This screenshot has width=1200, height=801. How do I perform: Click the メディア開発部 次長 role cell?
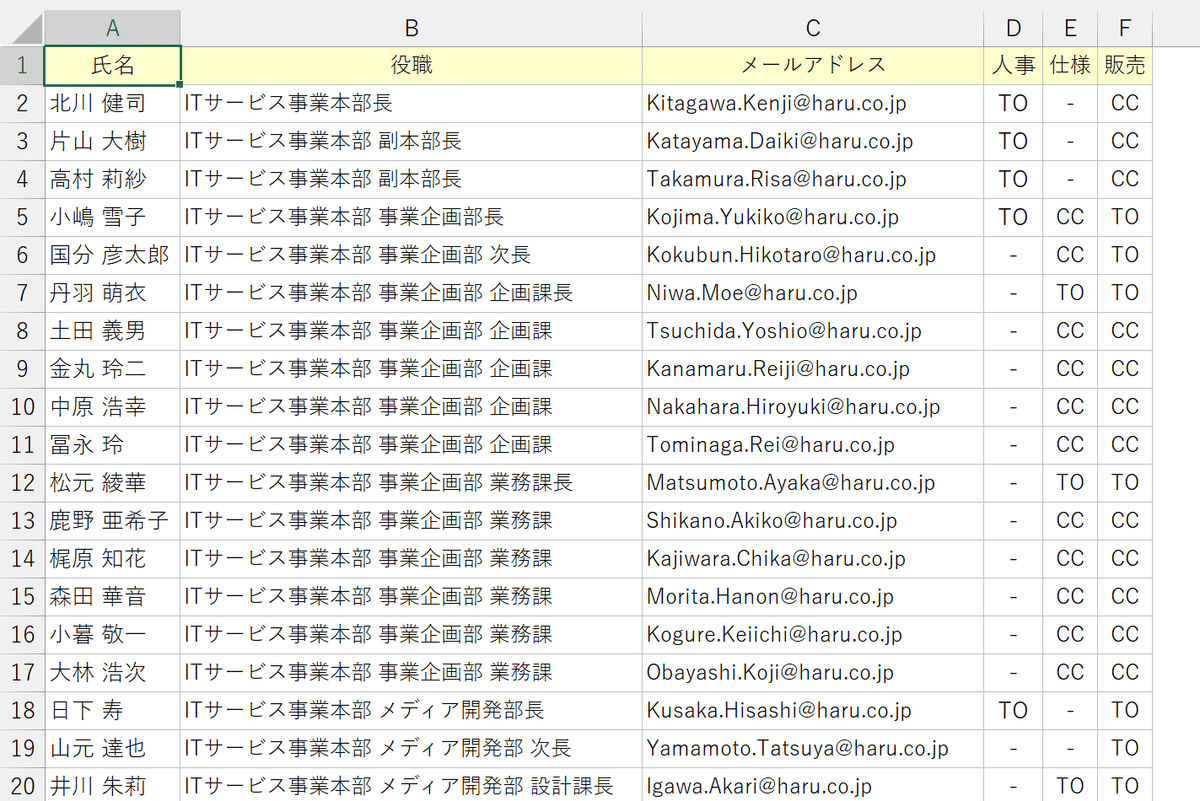tap(412, 749)
